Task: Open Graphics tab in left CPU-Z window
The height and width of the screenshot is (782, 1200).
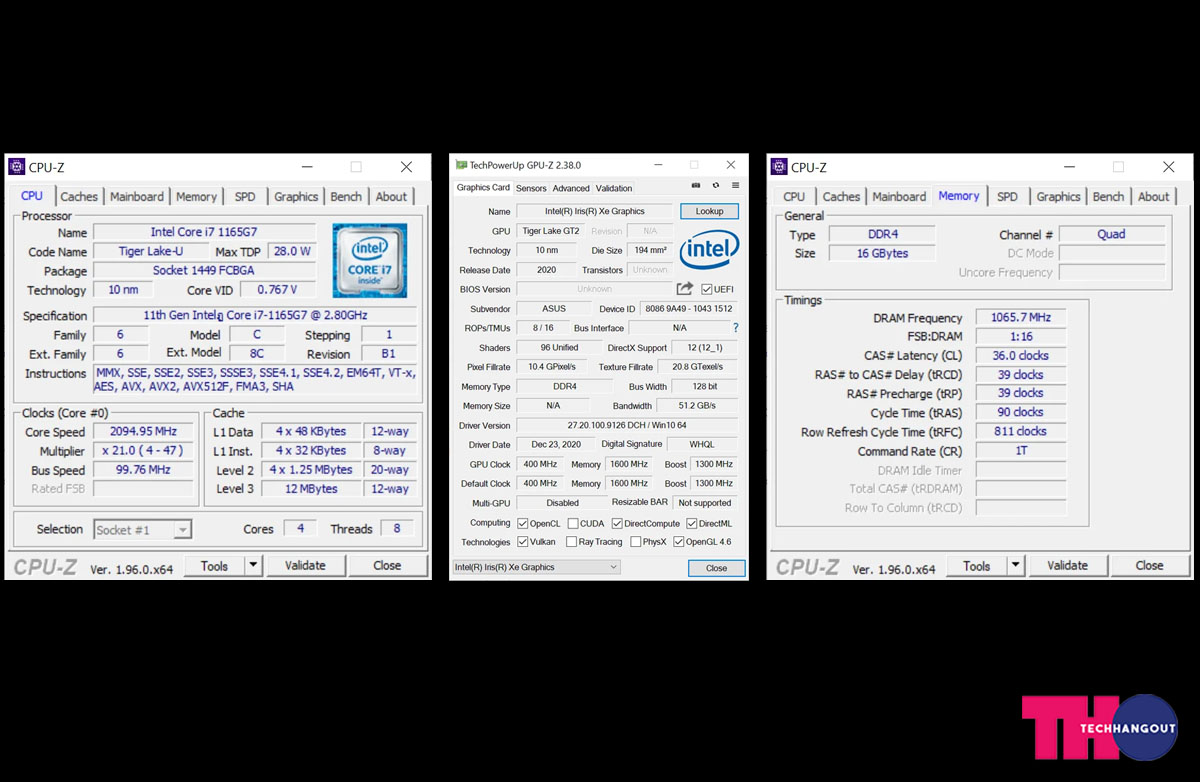Action: pos(296,197)
